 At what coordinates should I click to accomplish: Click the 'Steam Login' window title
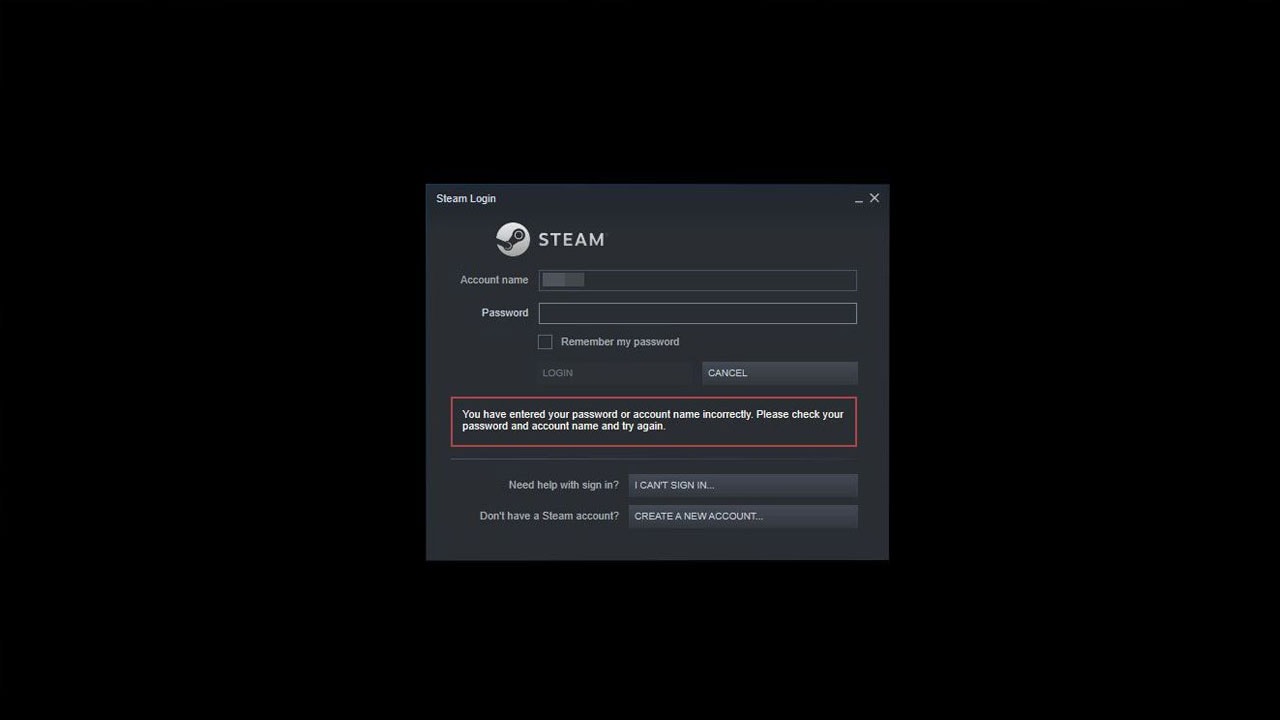pos(466,198)
